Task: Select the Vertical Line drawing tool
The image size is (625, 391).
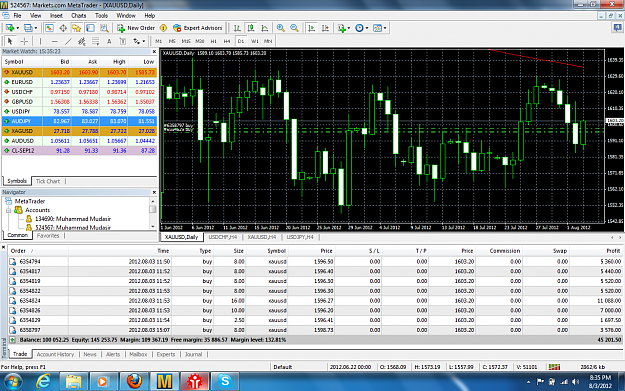Action: point(40,41)
